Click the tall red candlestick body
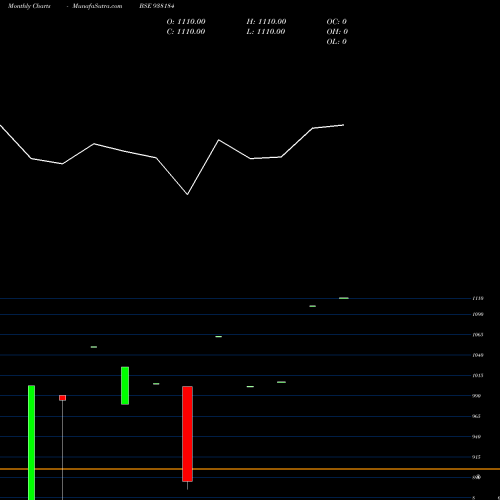 pyautogui.click(x=187, y=434)
